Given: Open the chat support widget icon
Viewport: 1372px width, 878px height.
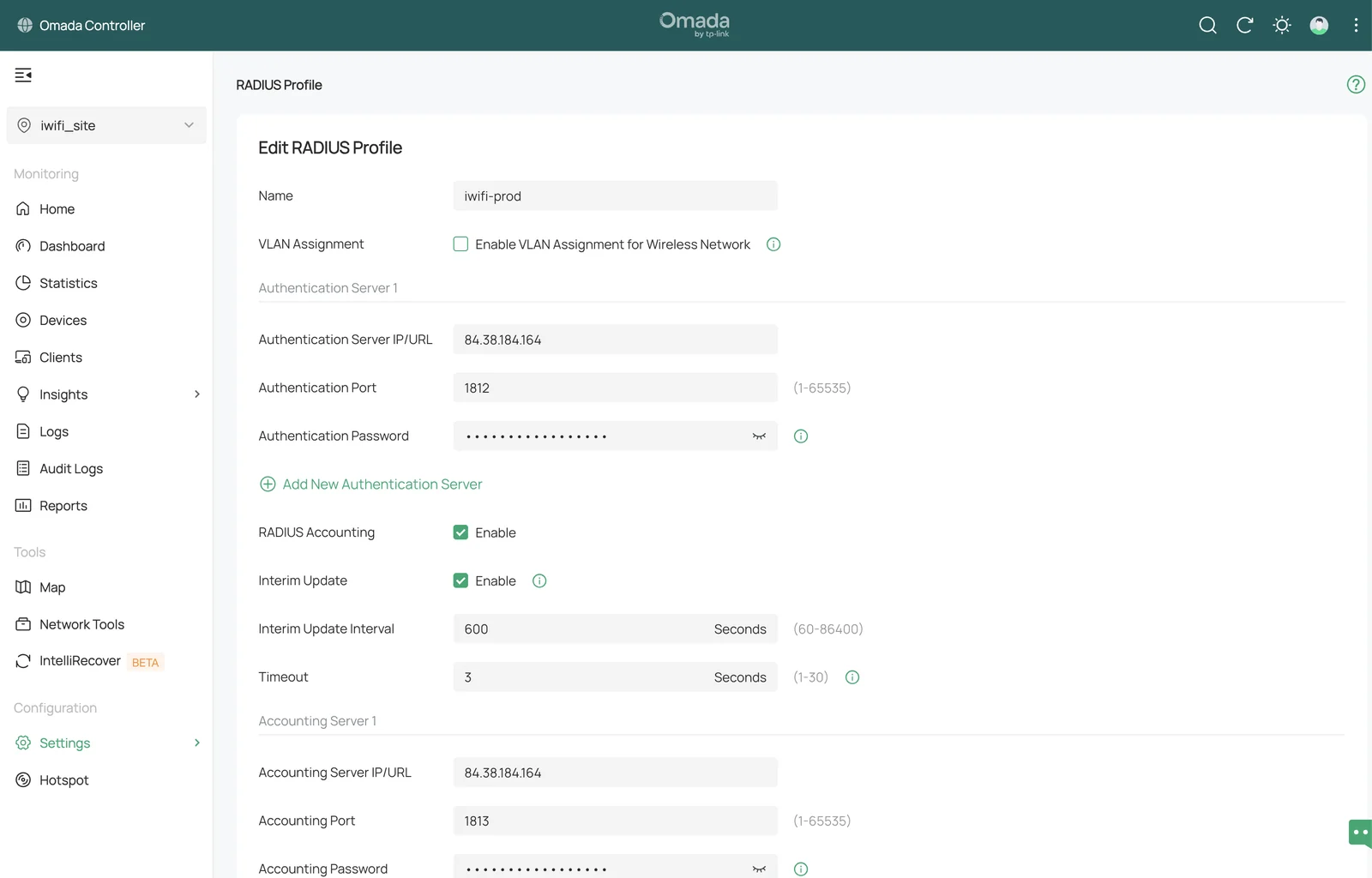Looking at the screenshot, I should point(1360,833).
